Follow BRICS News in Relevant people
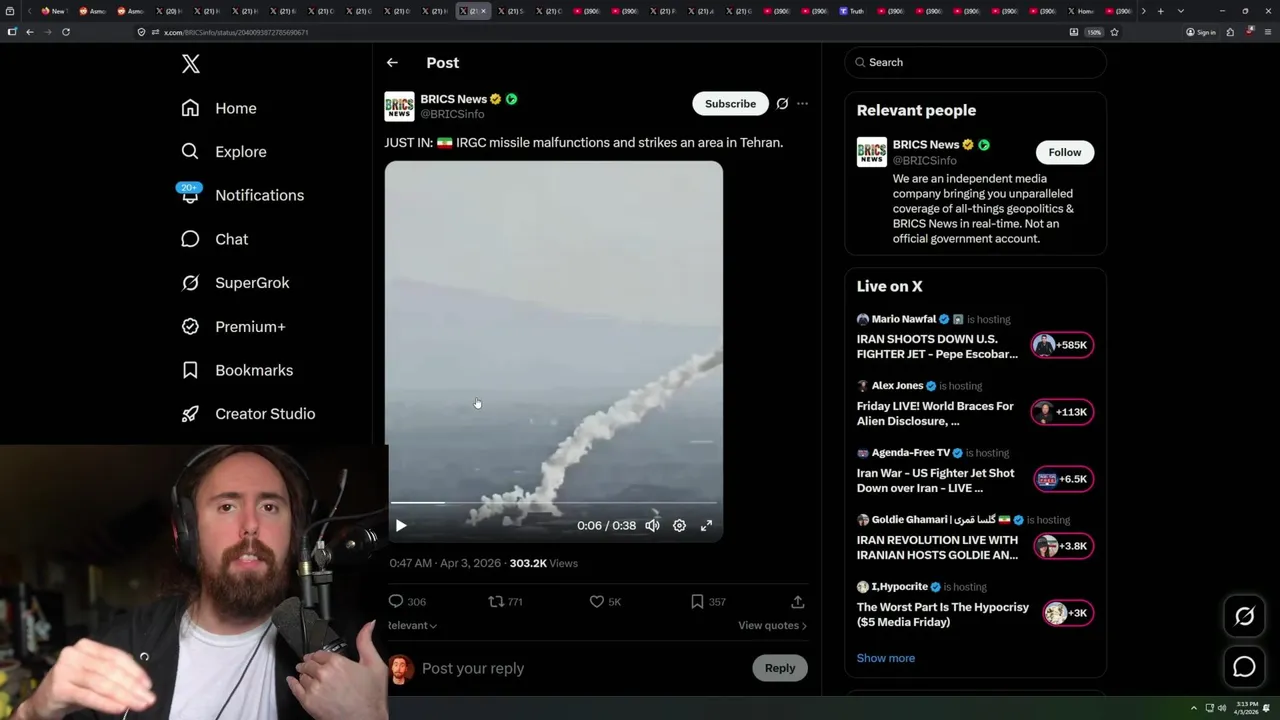 pyautogui.click(x=1065, y=152)
